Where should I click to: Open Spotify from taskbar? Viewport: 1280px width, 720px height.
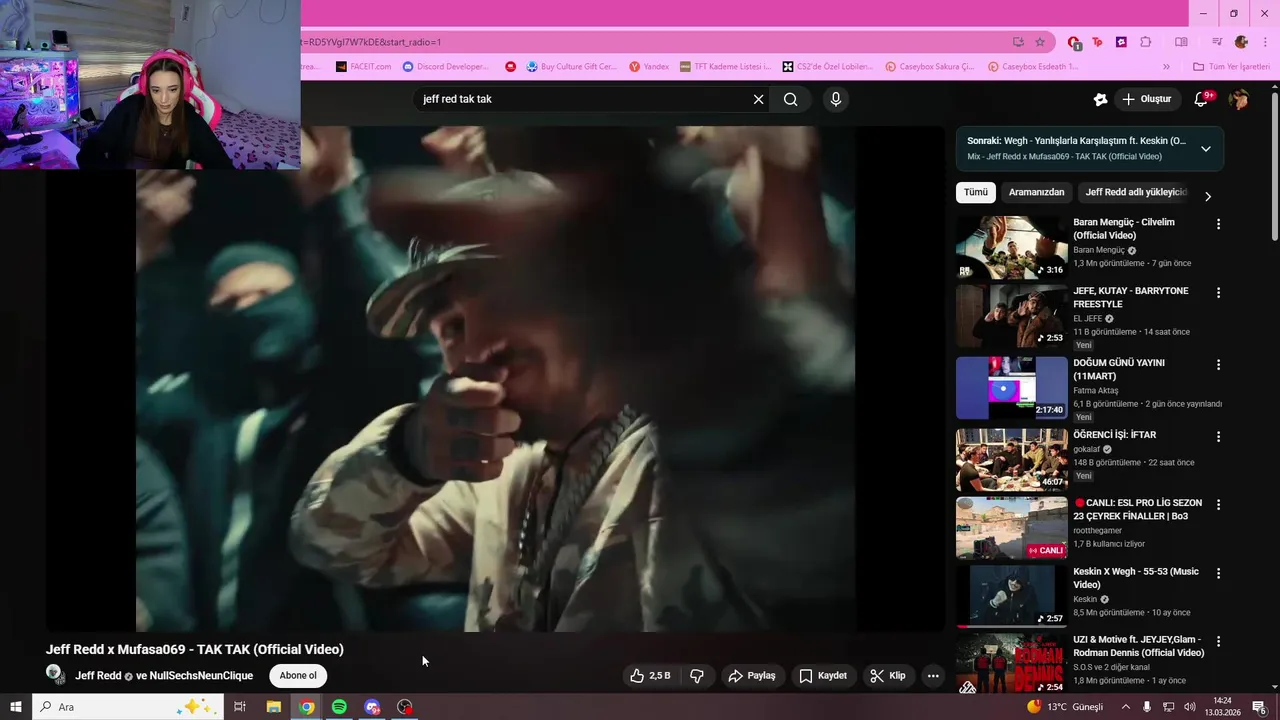coord(339,707)
